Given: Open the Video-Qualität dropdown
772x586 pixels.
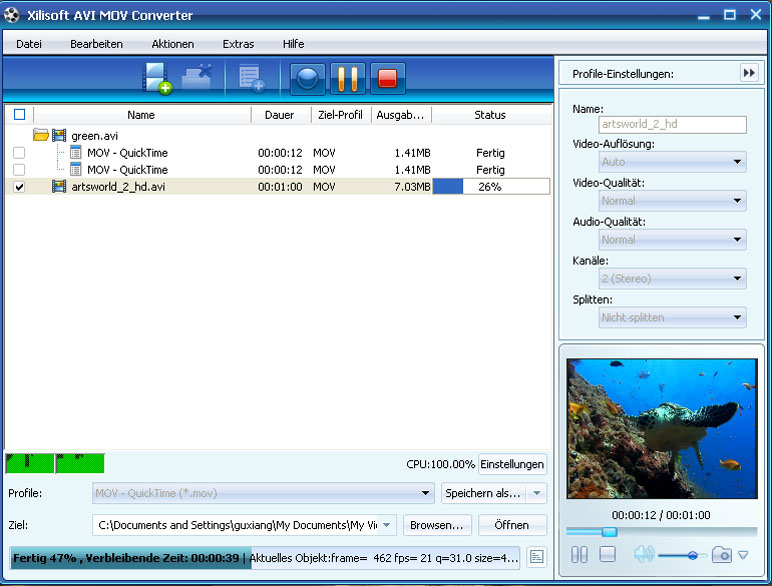Looking at the screenshot, I should 672,201.
